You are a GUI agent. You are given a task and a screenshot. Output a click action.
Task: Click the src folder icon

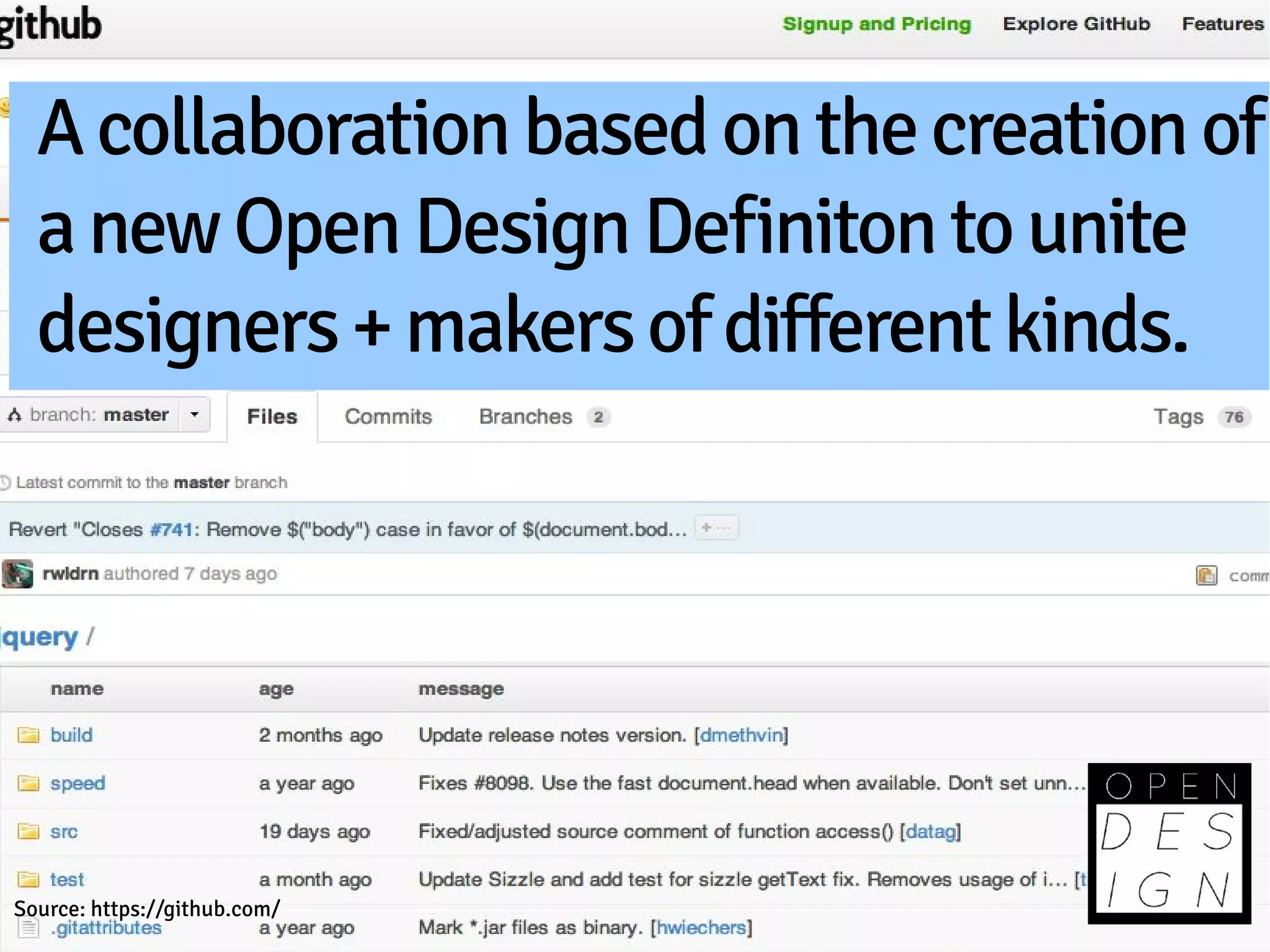28,831
